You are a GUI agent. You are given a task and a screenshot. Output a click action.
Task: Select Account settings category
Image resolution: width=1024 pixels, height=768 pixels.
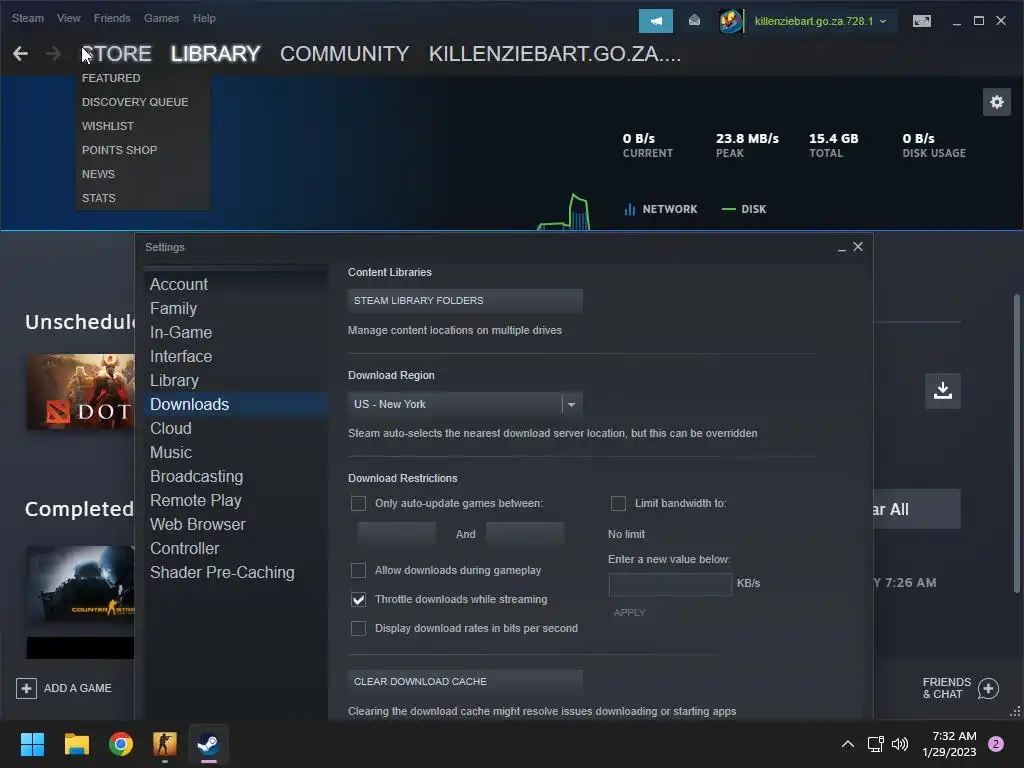(179, 285)
